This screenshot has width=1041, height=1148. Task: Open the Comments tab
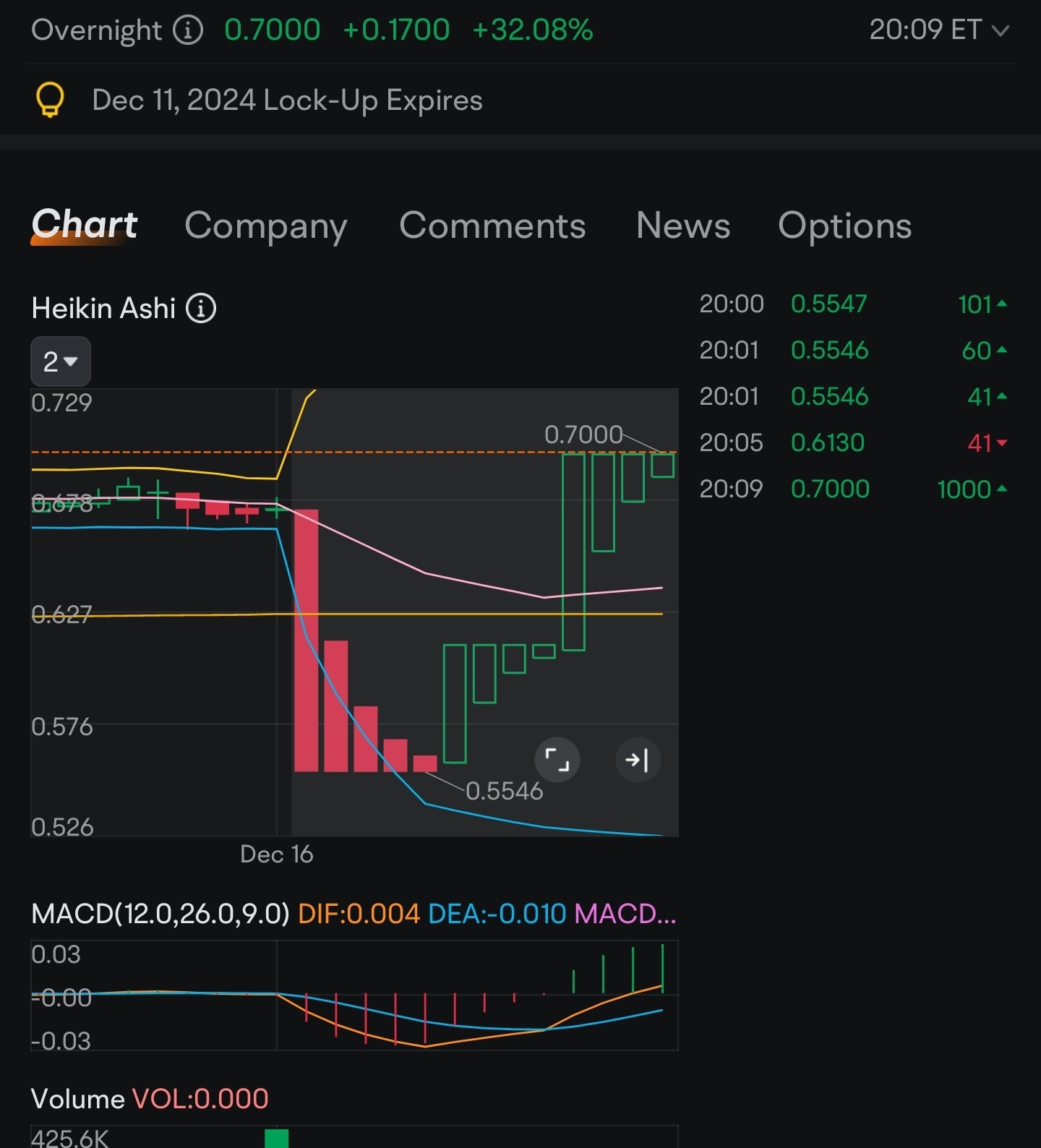[492, 226]
